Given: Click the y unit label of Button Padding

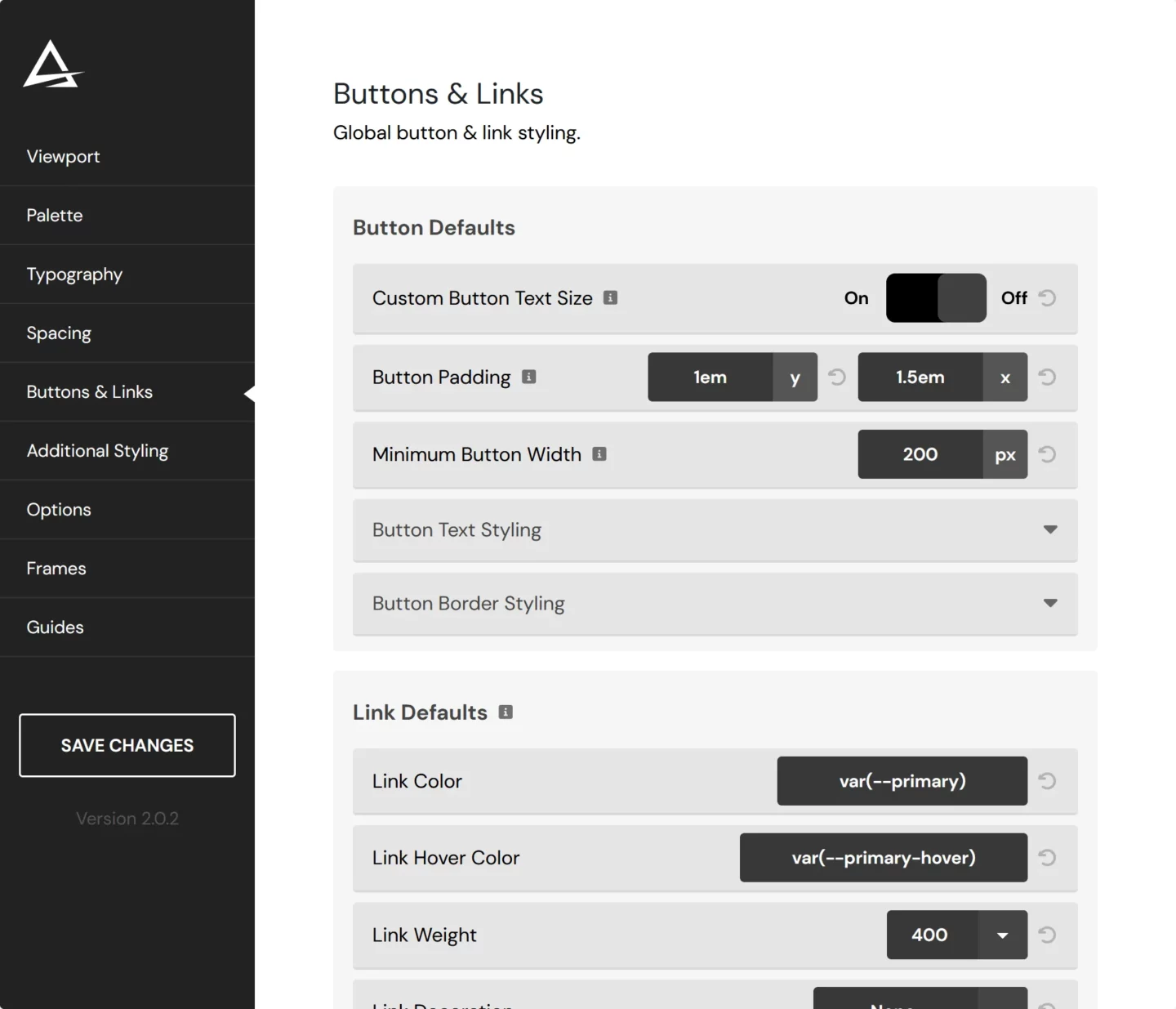Looking at the screenshot, I should (795, 377).
